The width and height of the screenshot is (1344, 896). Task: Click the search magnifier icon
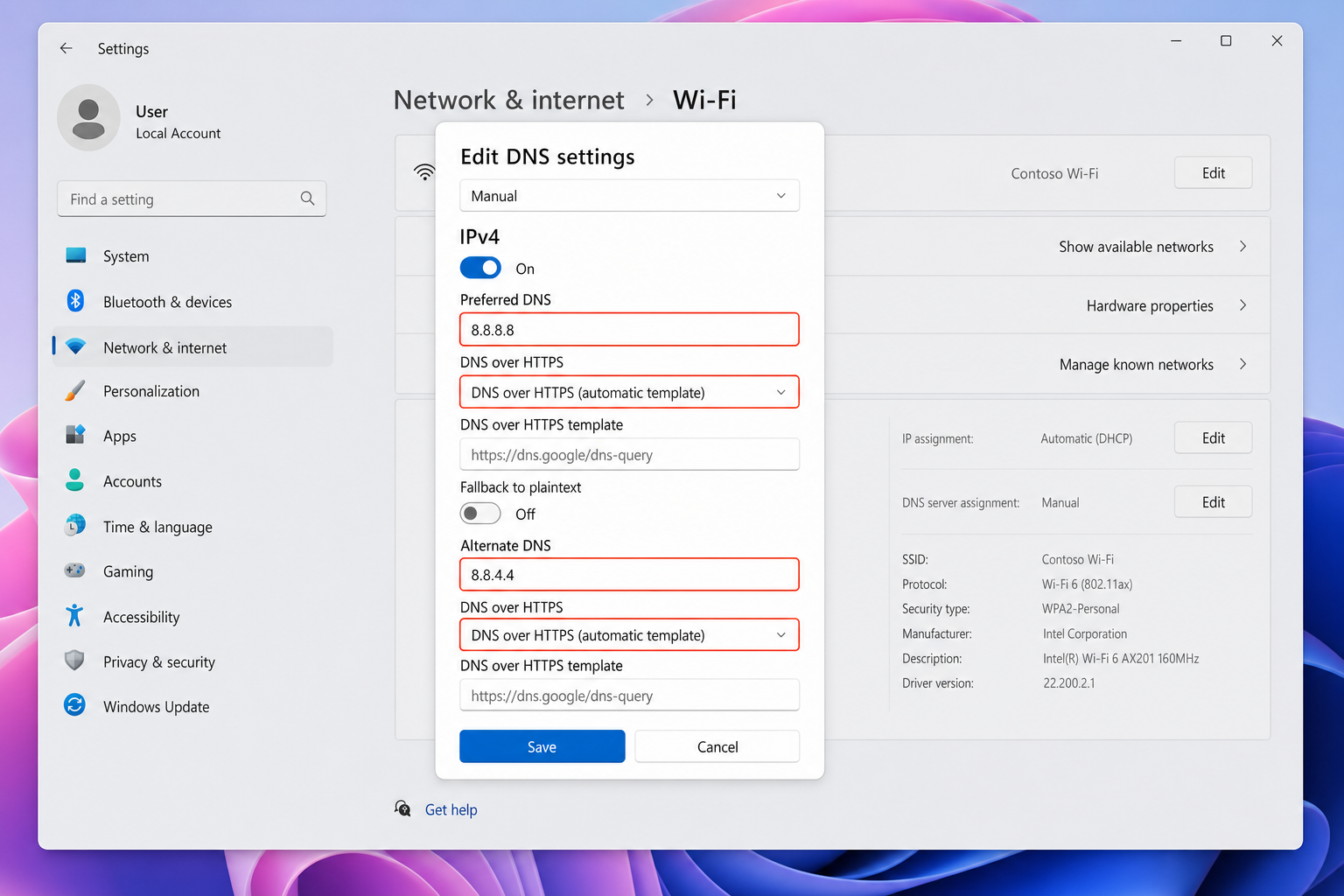coord(307,199)
